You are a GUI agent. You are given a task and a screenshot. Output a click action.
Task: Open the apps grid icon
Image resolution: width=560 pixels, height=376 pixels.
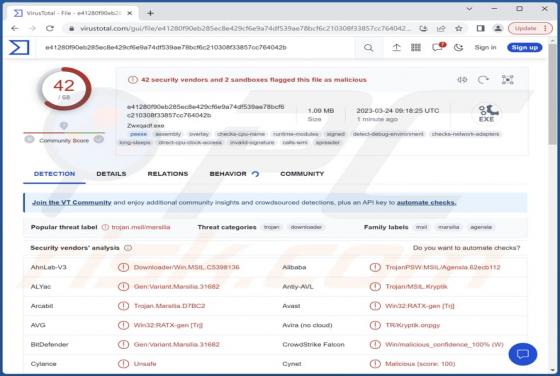416,47
